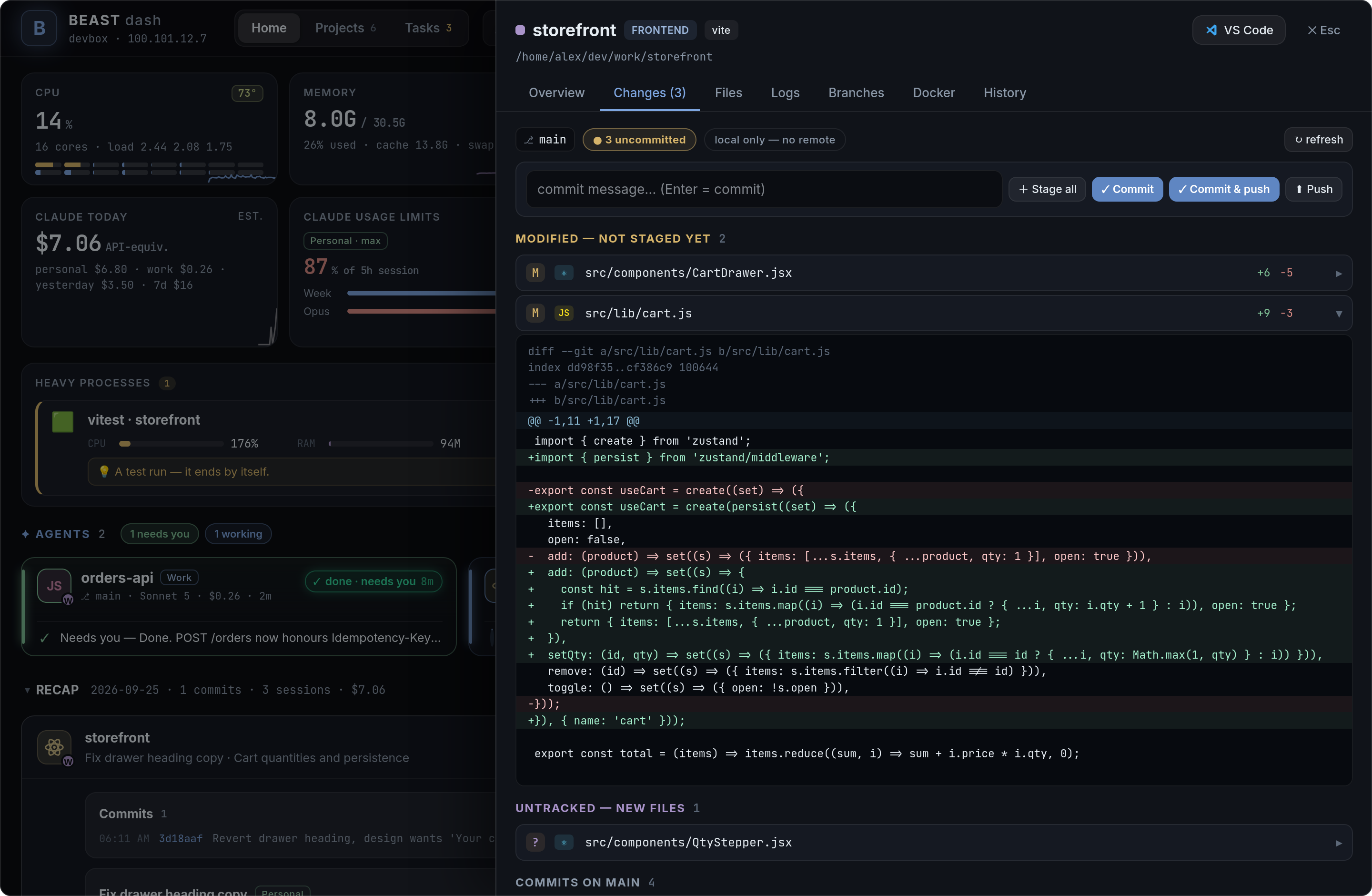Filter agents by '1 working'

coord(238,534)
